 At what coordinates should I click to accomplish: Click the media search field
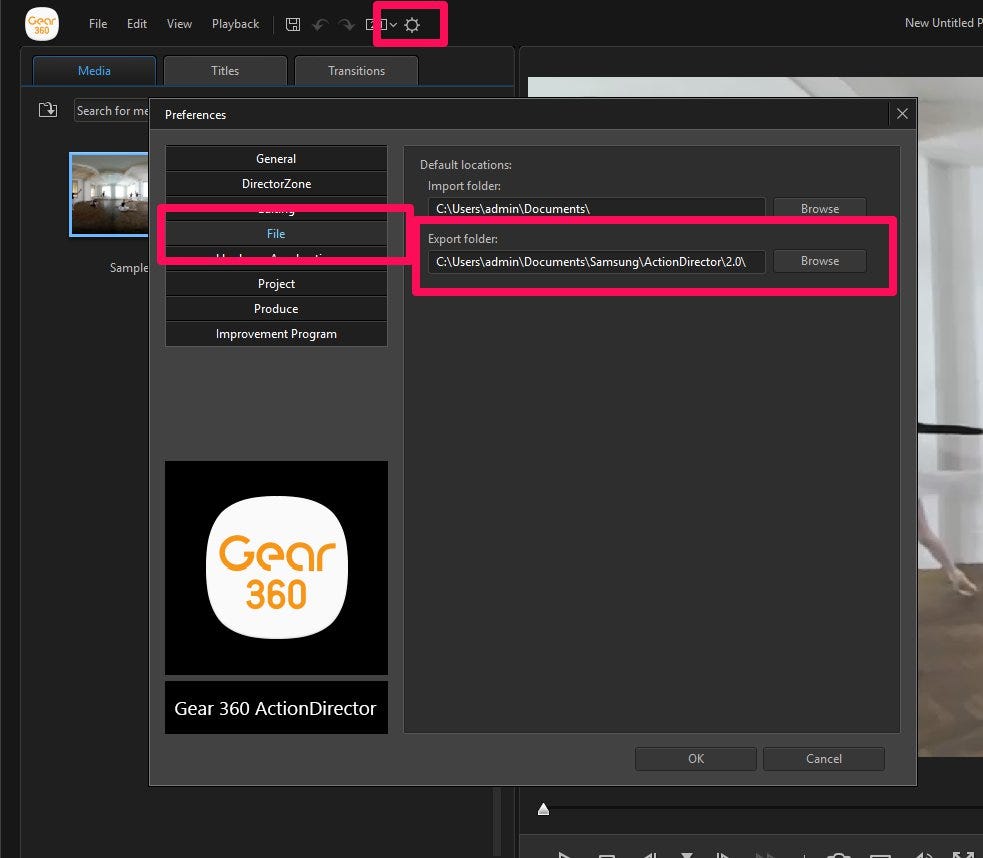[x=112, y=110]
